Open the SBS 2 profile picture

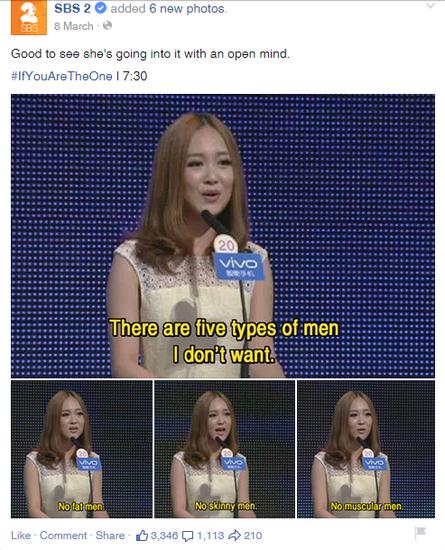click(x=29, y=18)
